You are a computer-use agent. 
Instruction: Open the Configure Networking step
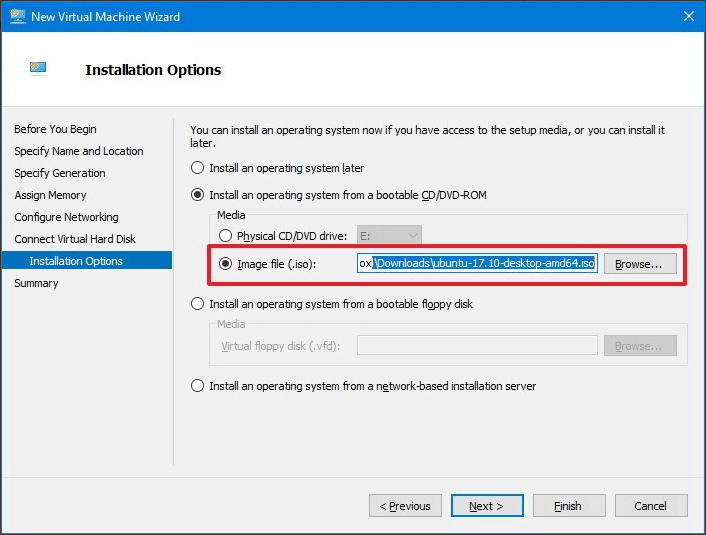(66, 217)
